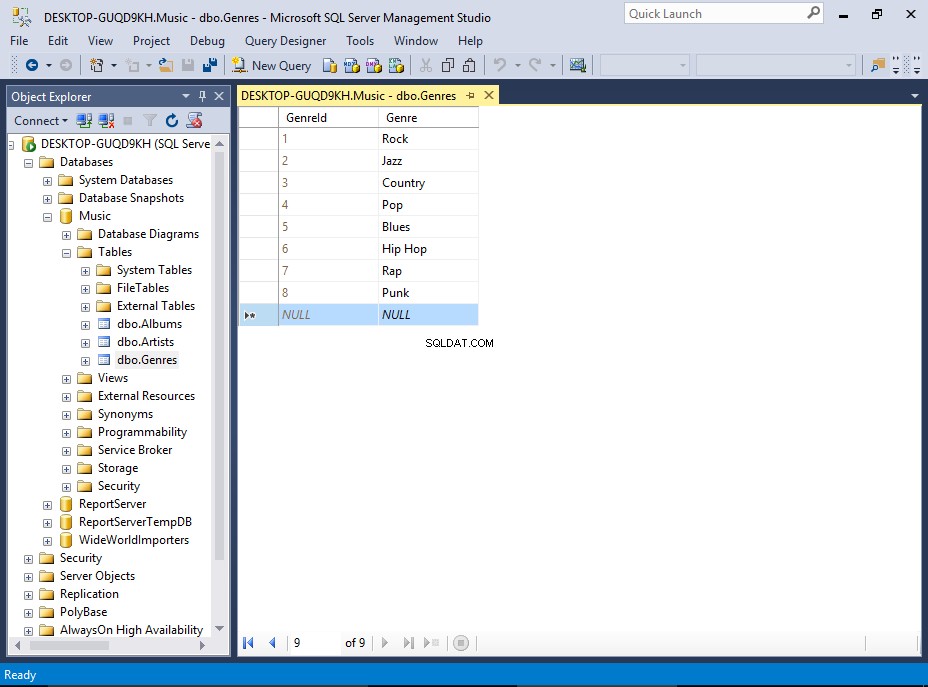The width and height of the screenshot is (928, 687).
Task: Close the dbo.Genres document tab
Action: pos(489,95)
